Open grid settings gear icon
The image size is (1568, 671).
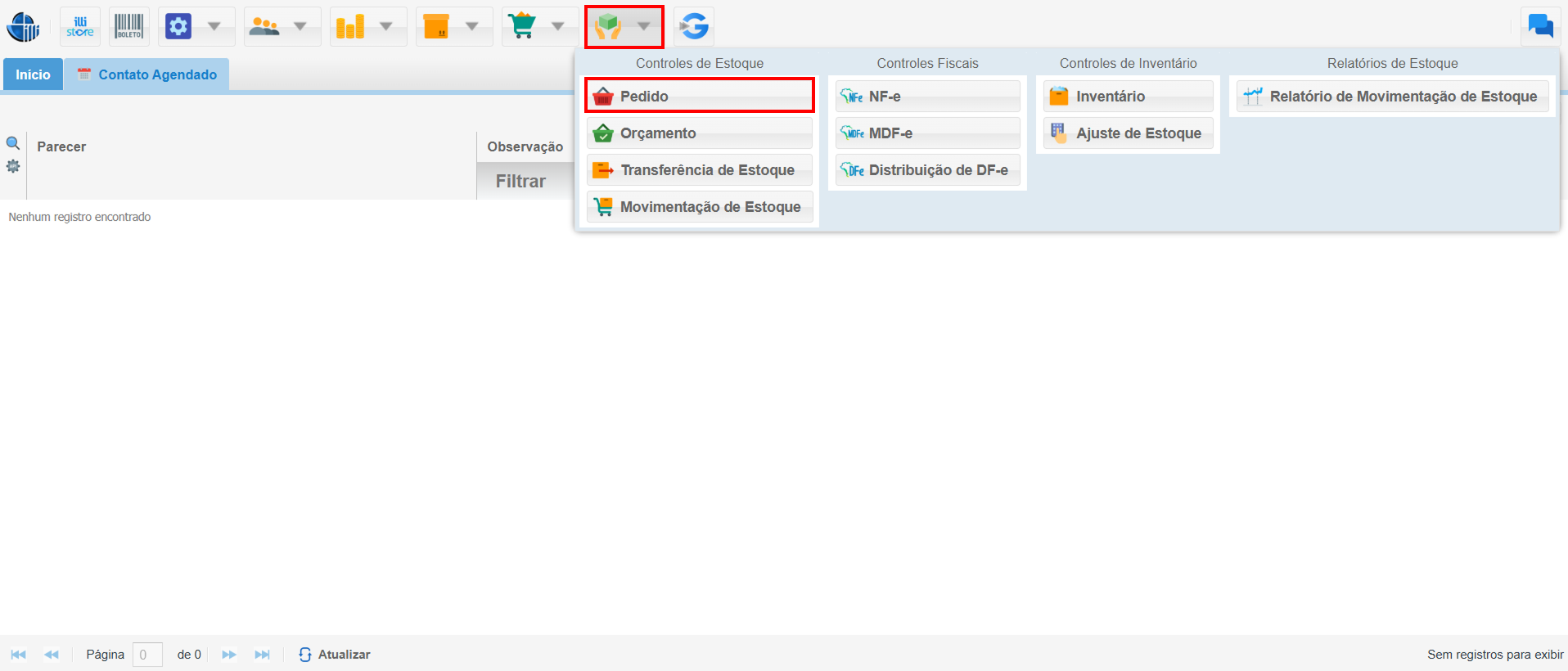tap(13, 166)
